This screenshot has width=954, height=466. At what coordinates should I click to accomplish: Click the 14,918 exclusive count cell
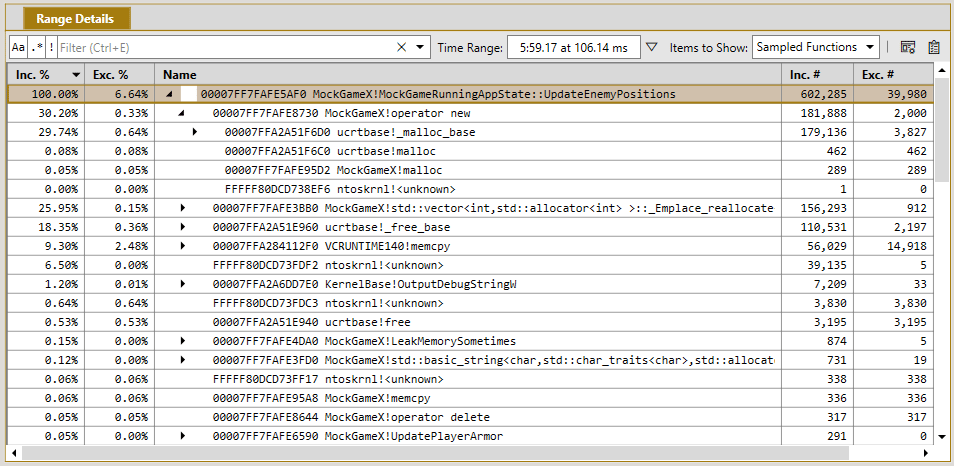(893, 246)
